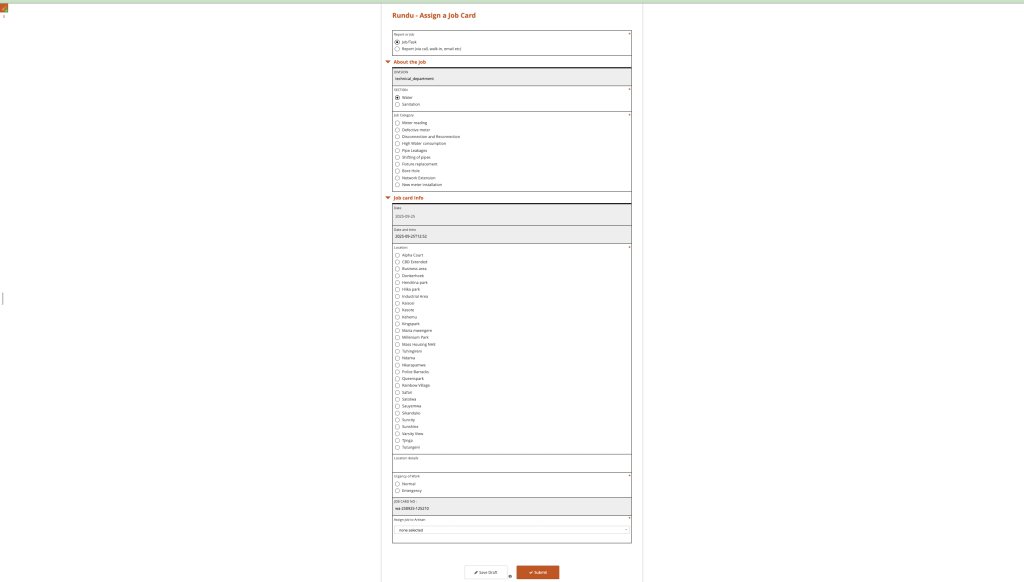Image resolution: width=1024 pixels, height=582 pixels.
Task: Select Rainbow Village location
Action: (397, 386)
